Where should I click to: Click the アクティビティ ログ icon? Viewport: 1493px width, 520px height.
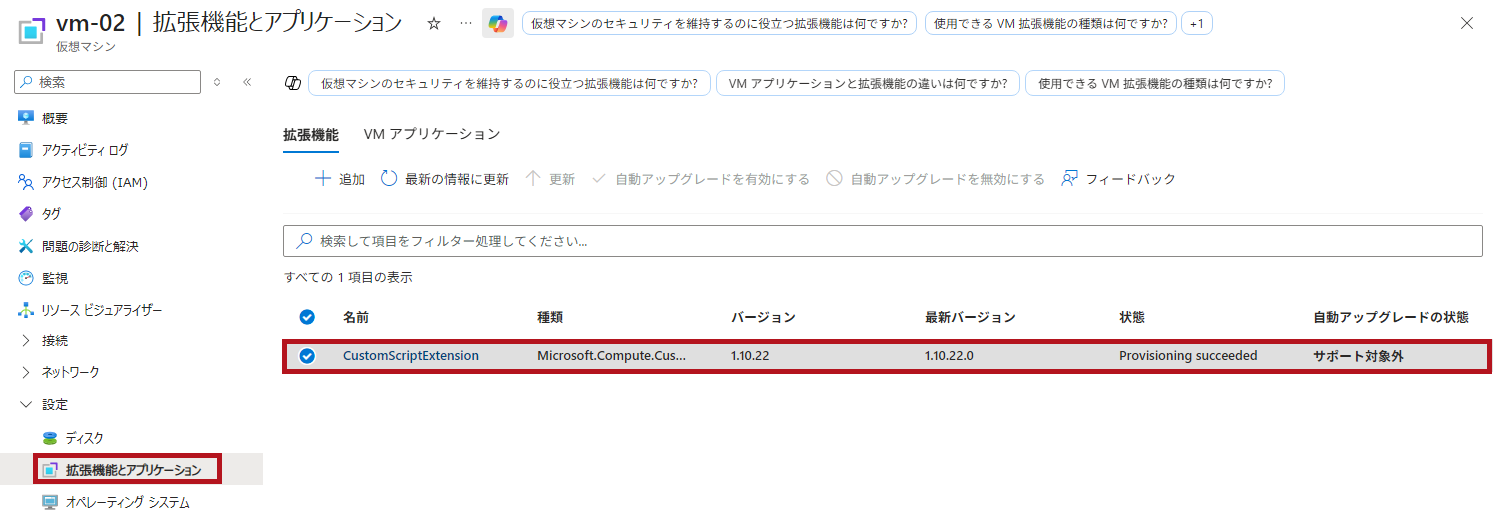26,150
